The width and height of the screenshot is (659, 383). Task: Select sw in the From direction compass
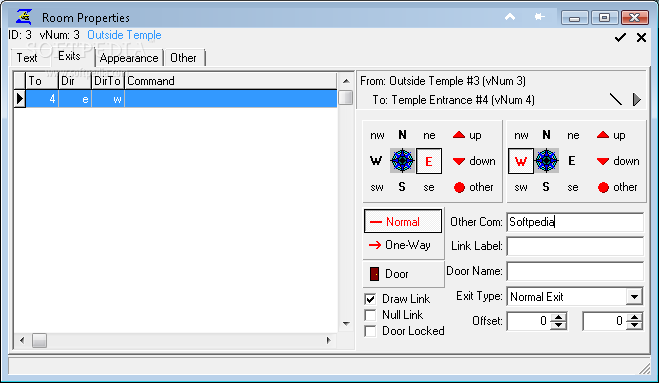[x=377, y=187]
